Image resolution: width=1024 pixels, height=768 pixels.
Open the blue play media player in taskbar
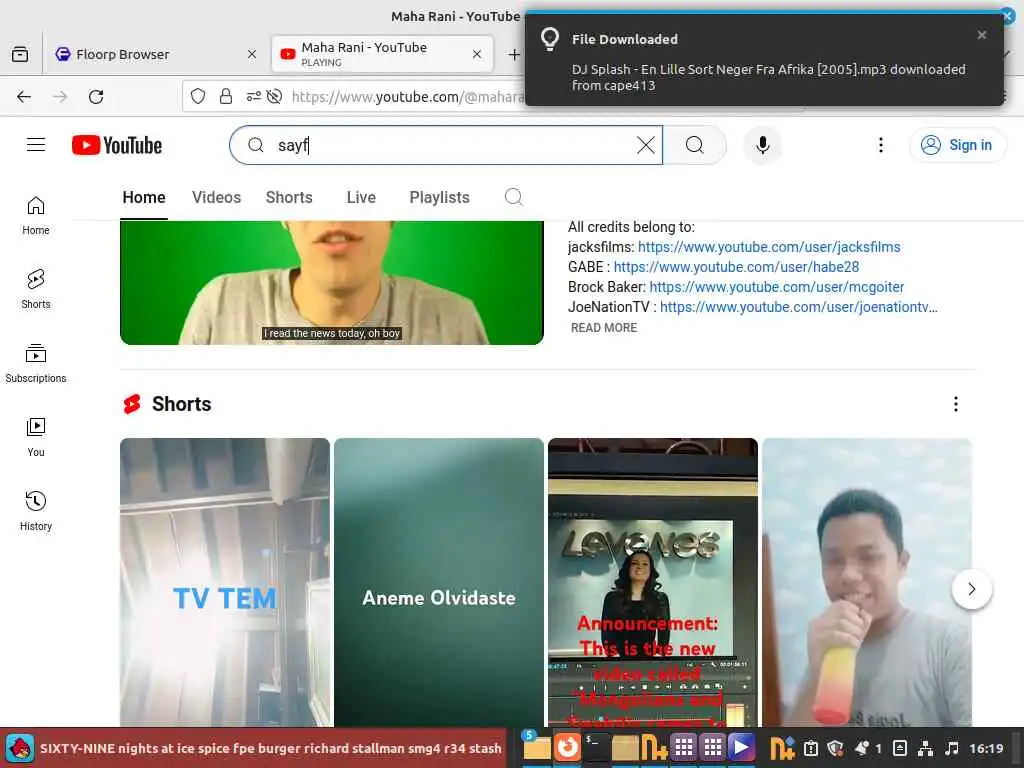point(741,746)
